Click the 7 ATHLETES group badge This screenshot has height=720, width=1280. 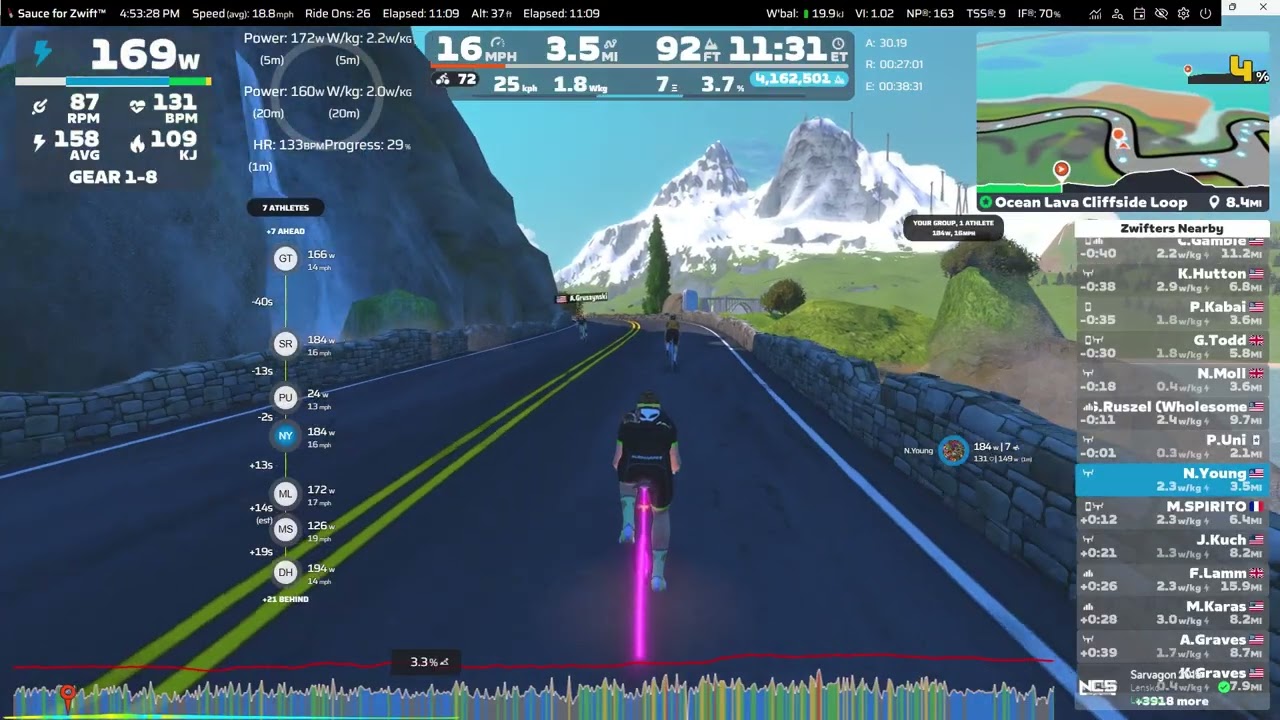coord(286,208)
